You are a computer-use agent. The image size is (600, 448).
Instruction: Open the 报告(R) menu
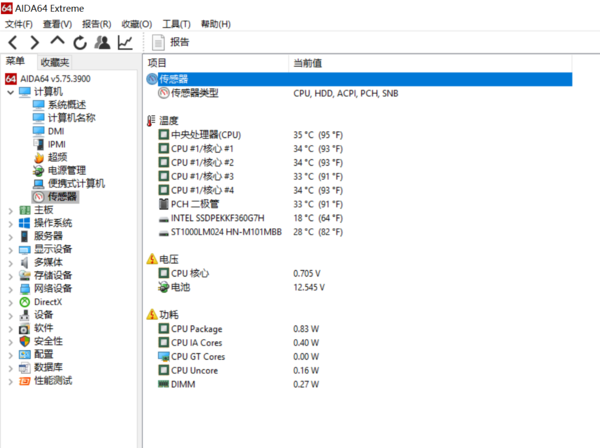coord(96,24)
